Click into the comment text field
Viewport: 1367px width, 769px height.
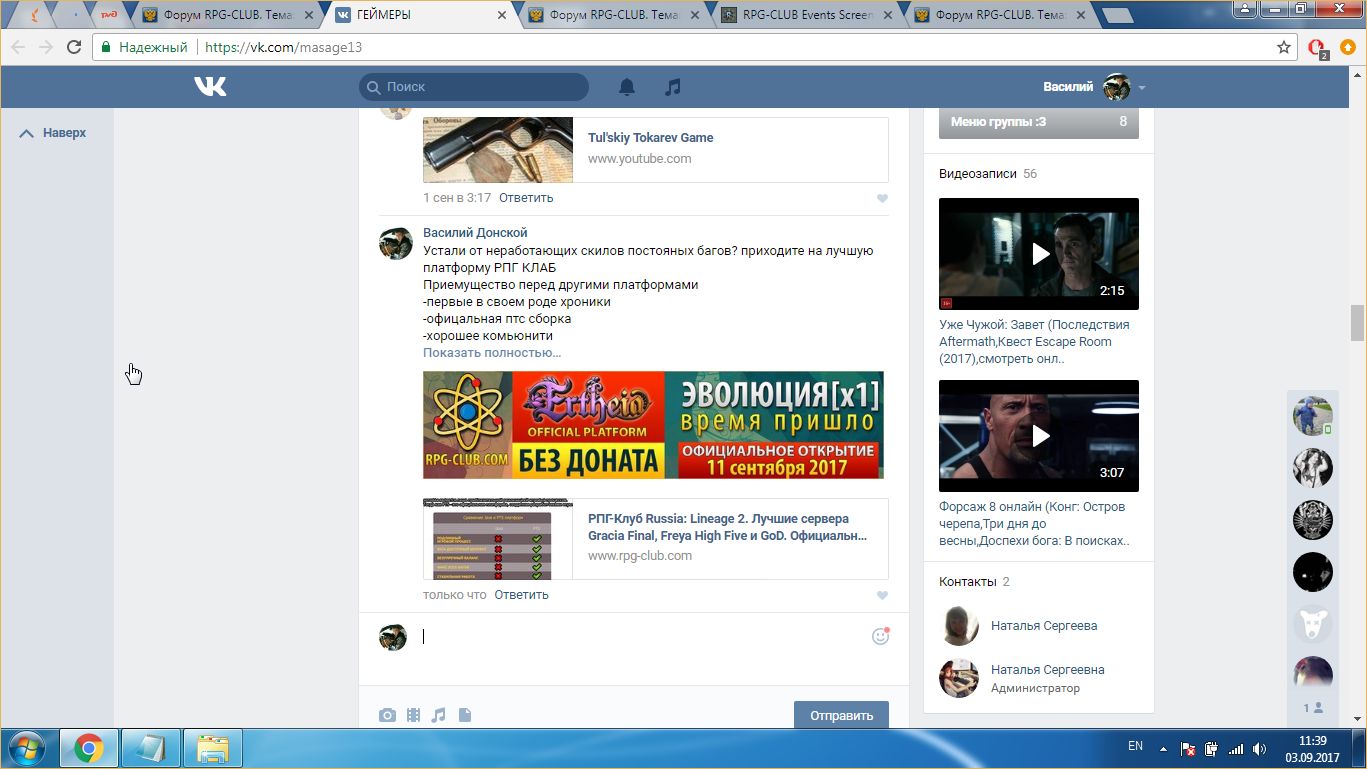[640, 636]
